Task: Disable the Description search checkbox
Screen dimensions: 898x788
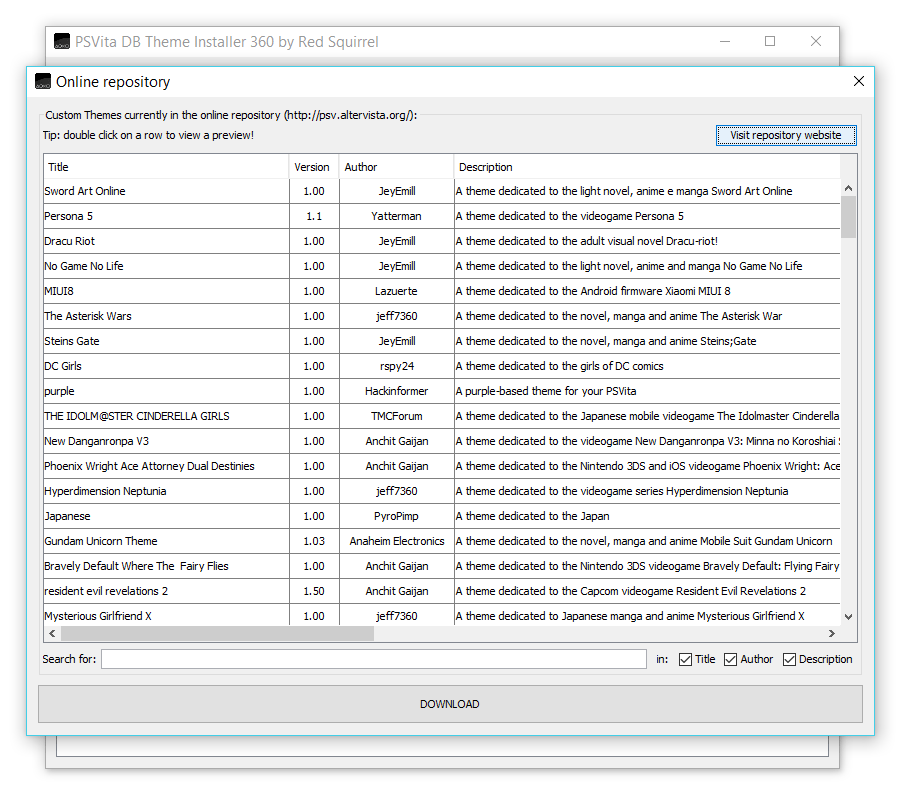Action: click(x=789, y=660)
